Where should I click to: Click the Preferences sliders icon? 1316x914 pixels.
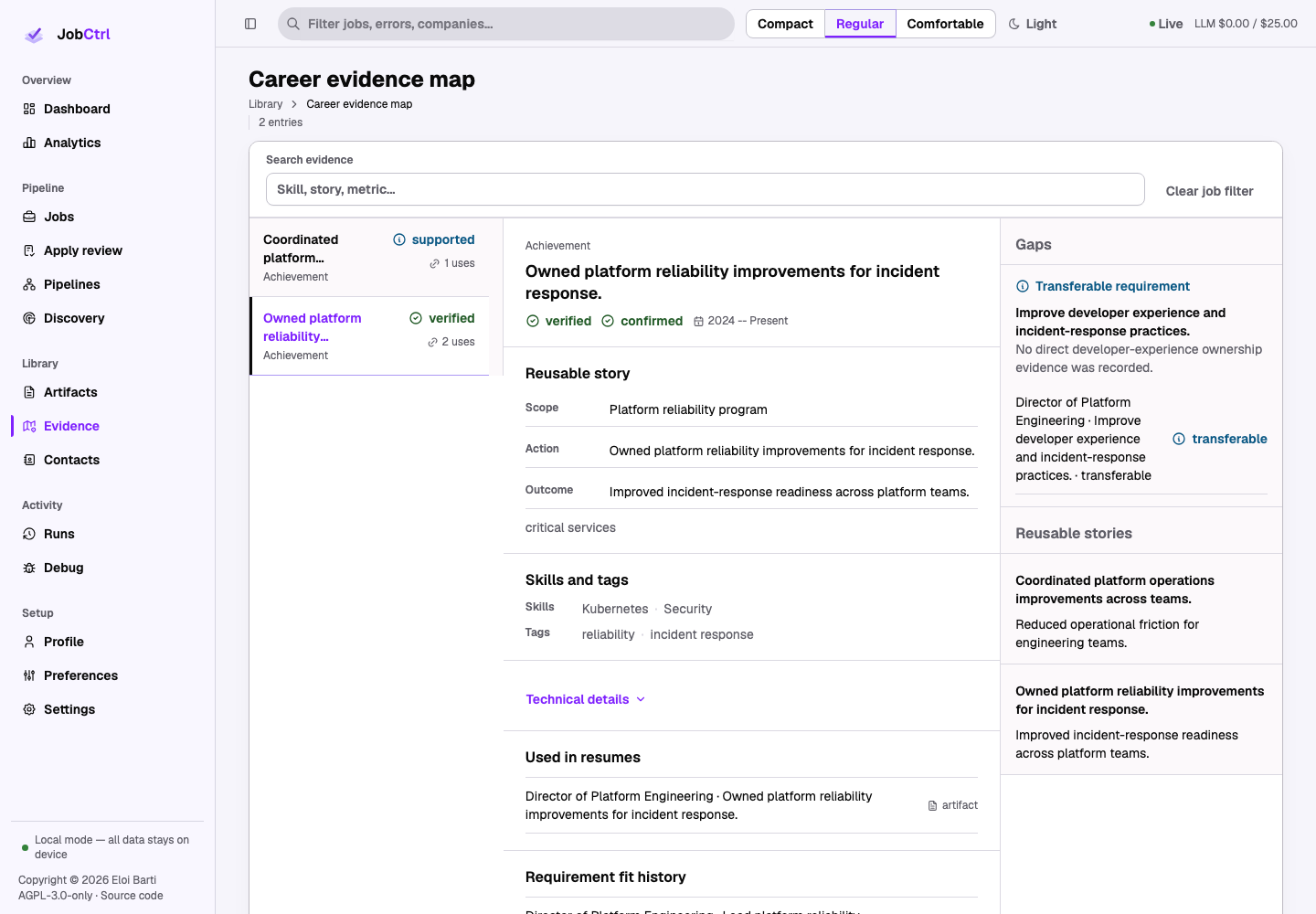(29, 675)
